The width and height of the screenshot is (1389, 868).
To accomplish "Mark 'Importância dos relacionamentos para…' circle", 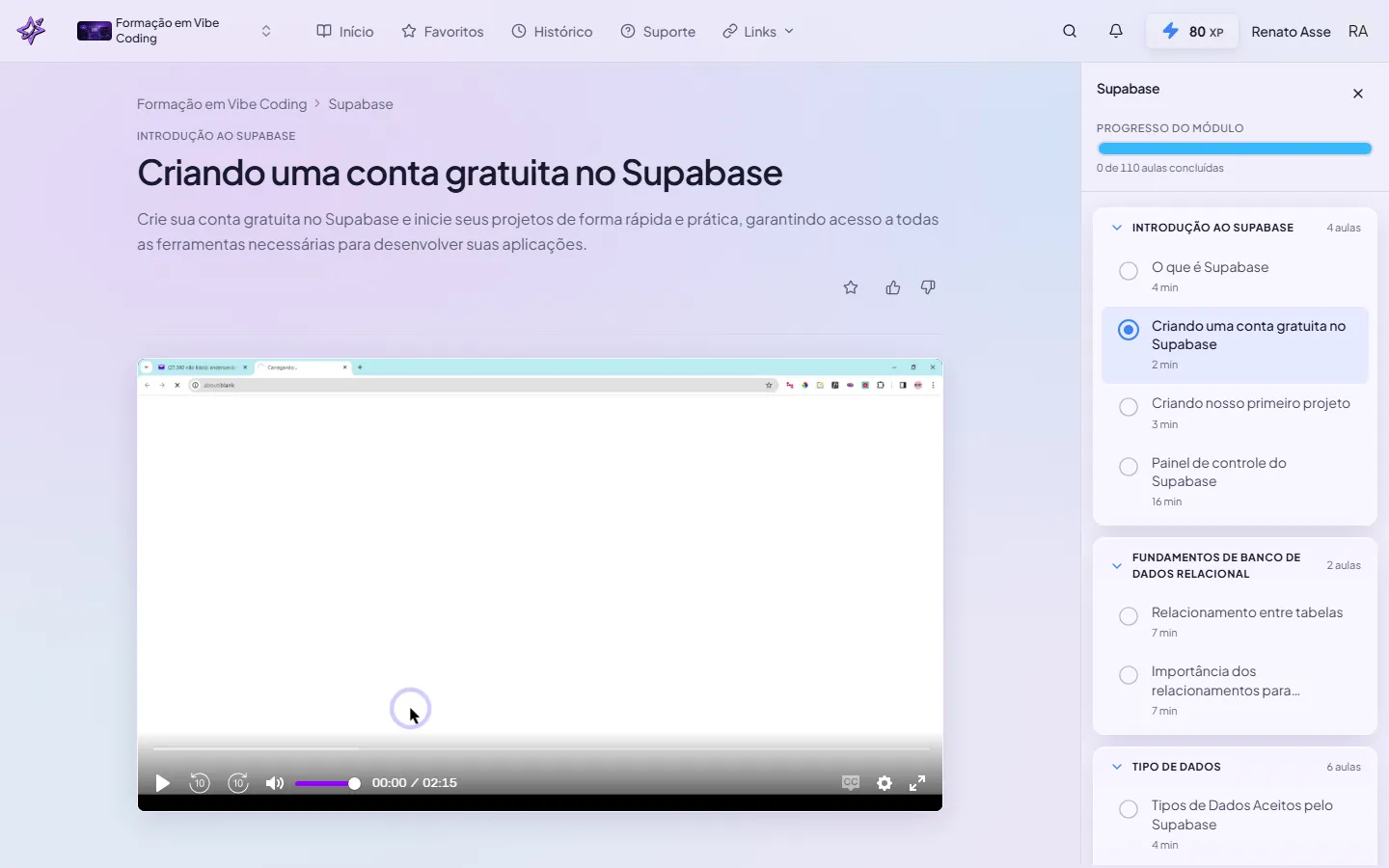I will (x=1129, y=675).
